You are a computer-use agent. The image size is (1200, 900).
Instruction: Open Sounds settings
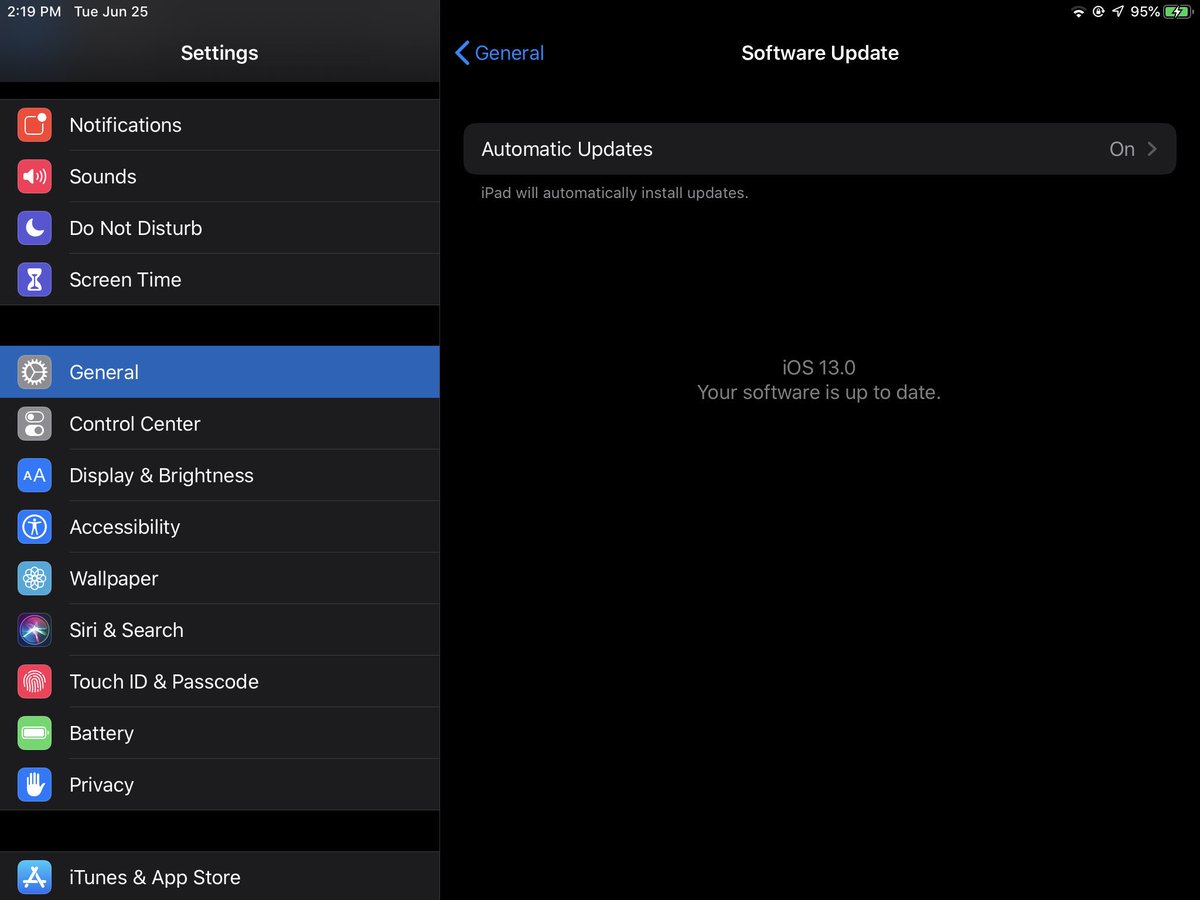[x=220, y=177]
